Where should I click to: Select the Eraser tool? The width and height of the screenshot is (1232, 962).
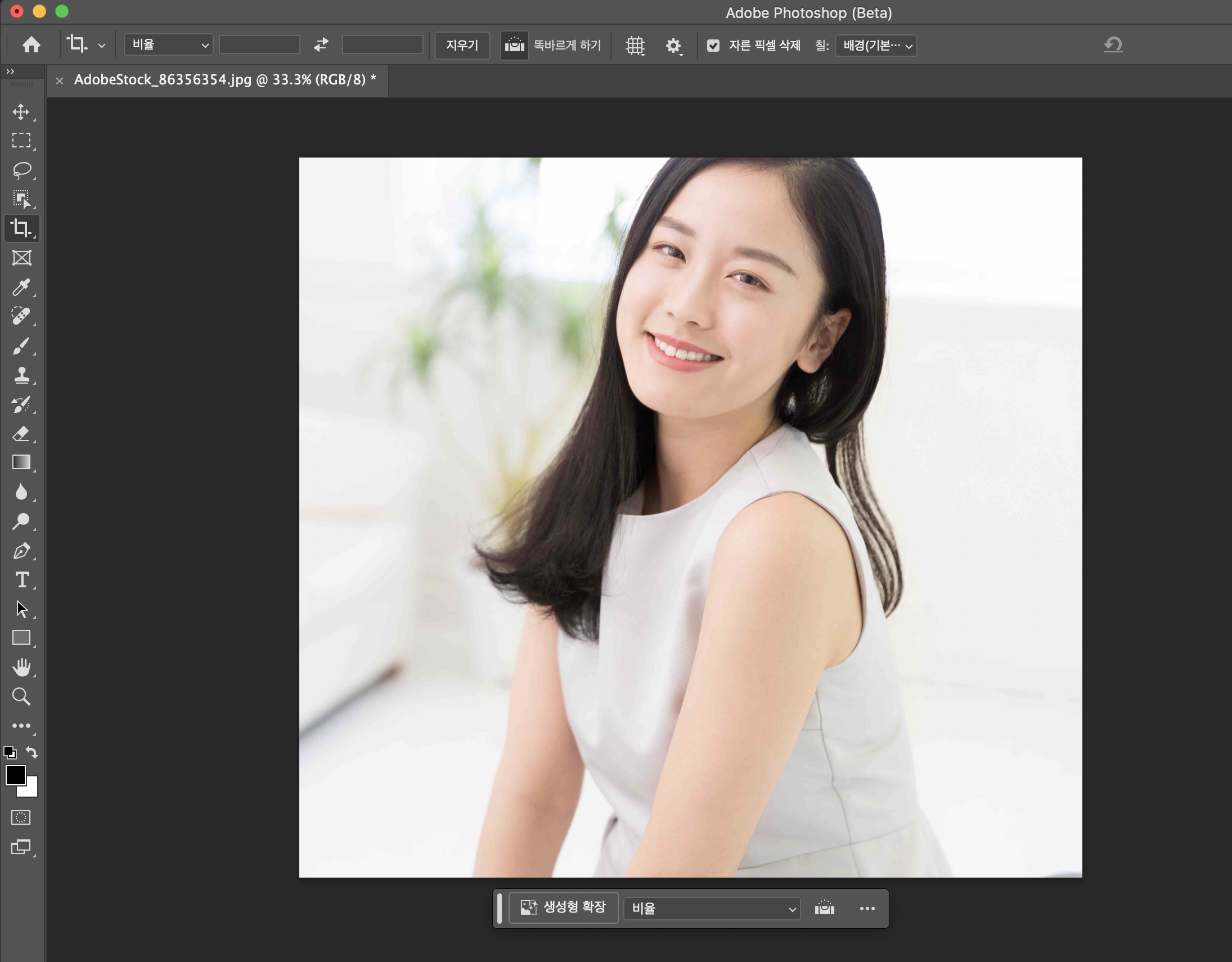[21, 434]
